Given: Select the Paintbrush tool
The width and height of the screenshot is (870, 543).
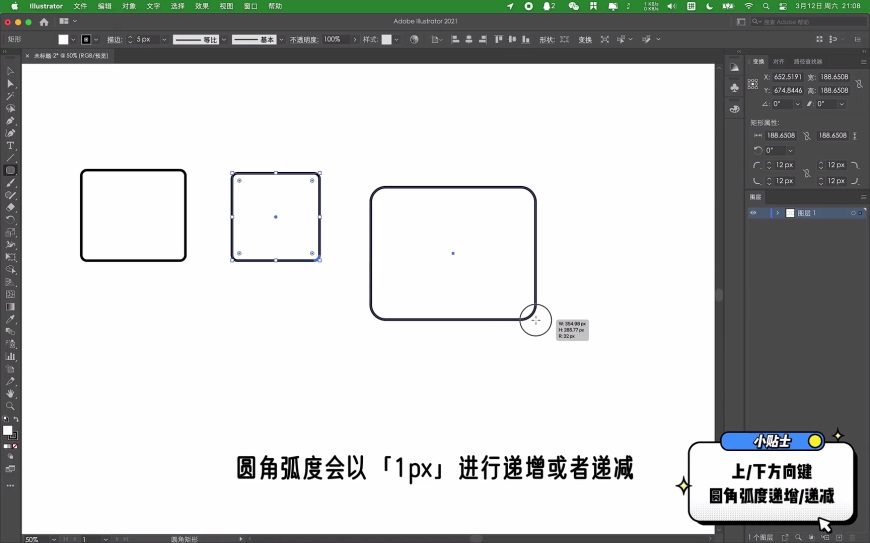Looking at the screenshot, I should click(x=10, y=183).
